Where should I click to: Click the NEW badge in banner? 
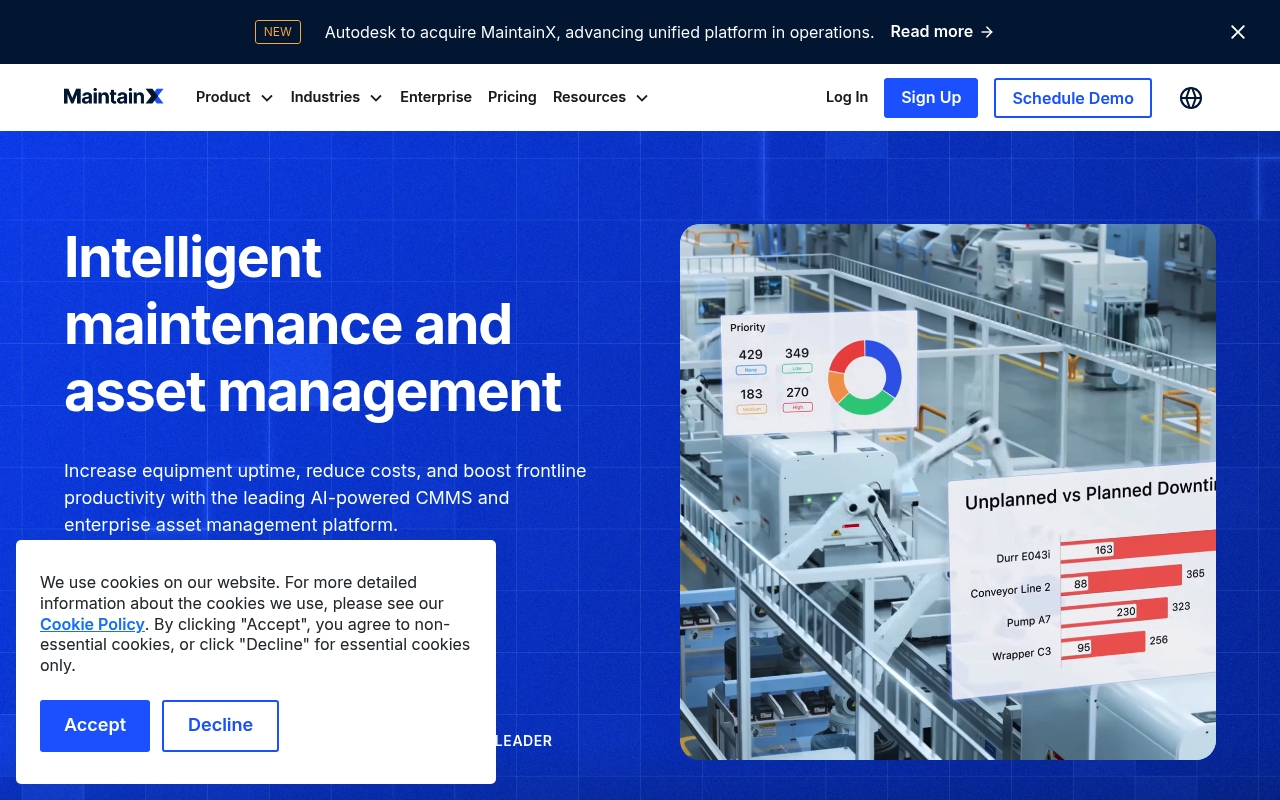(x=278, y=32)
